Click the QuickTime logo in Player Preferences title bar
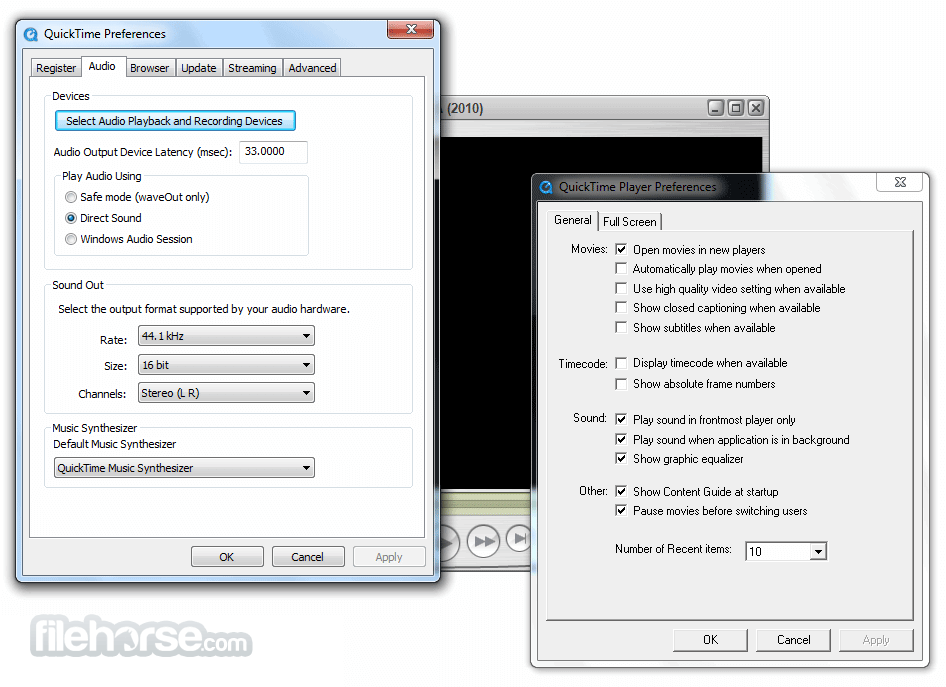Image resolution: width=946 pixels, height=687 pixels. 546,188
